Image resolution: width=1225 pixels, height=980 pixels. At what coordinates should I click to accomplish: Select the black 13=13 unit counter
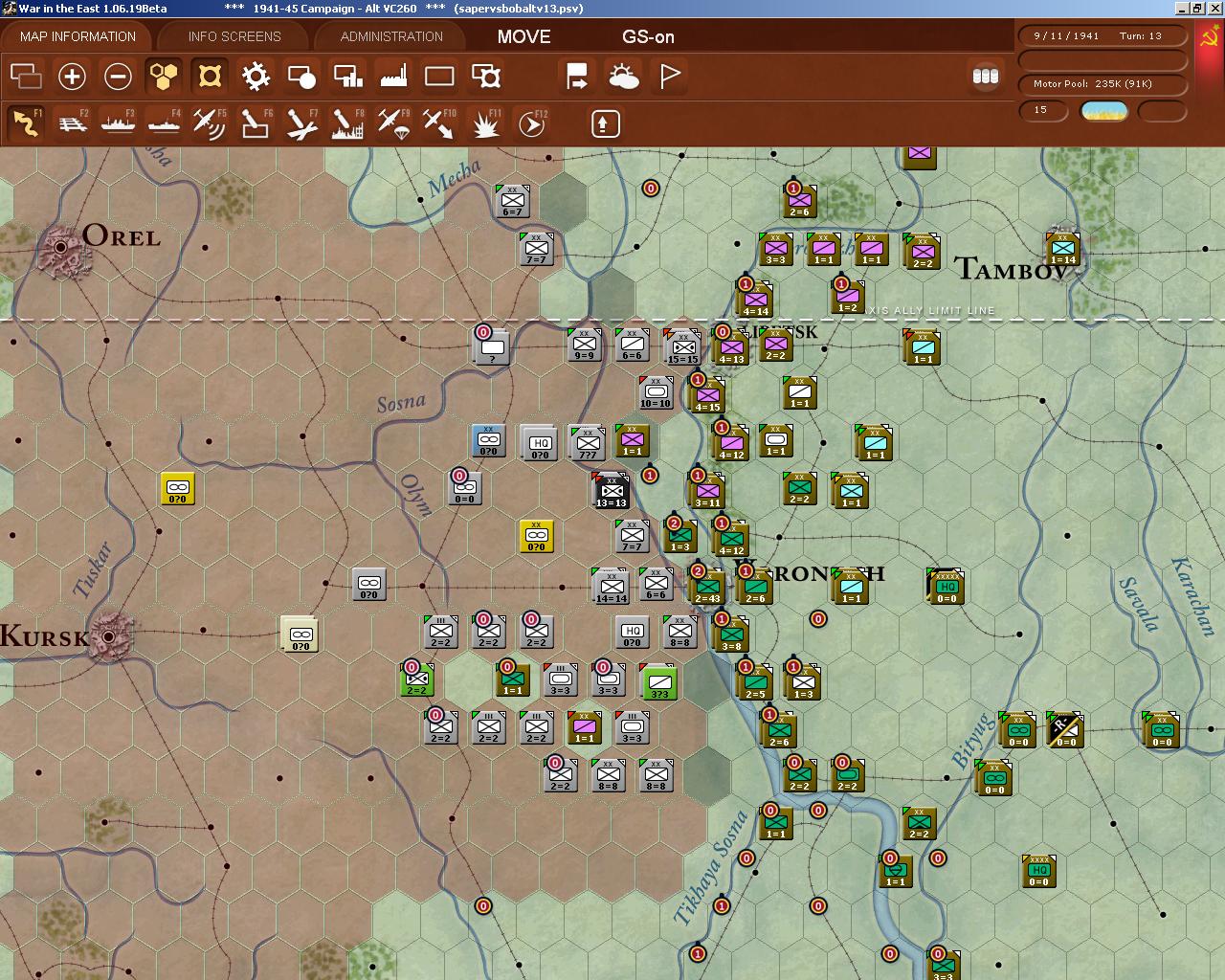[x=611, y=490]
